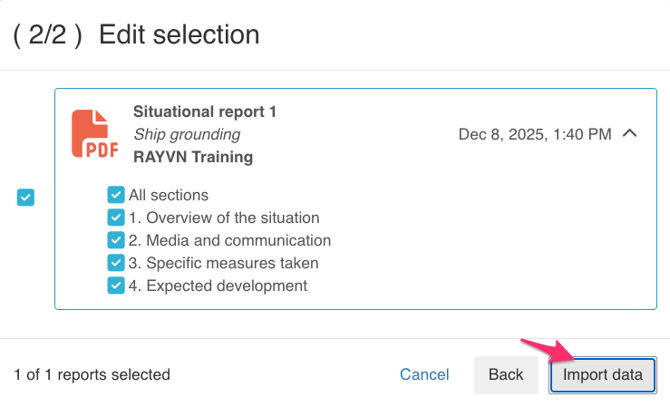Click the All sections label text
The height and width of the screenshot is (407, 670).
point(169,195)
